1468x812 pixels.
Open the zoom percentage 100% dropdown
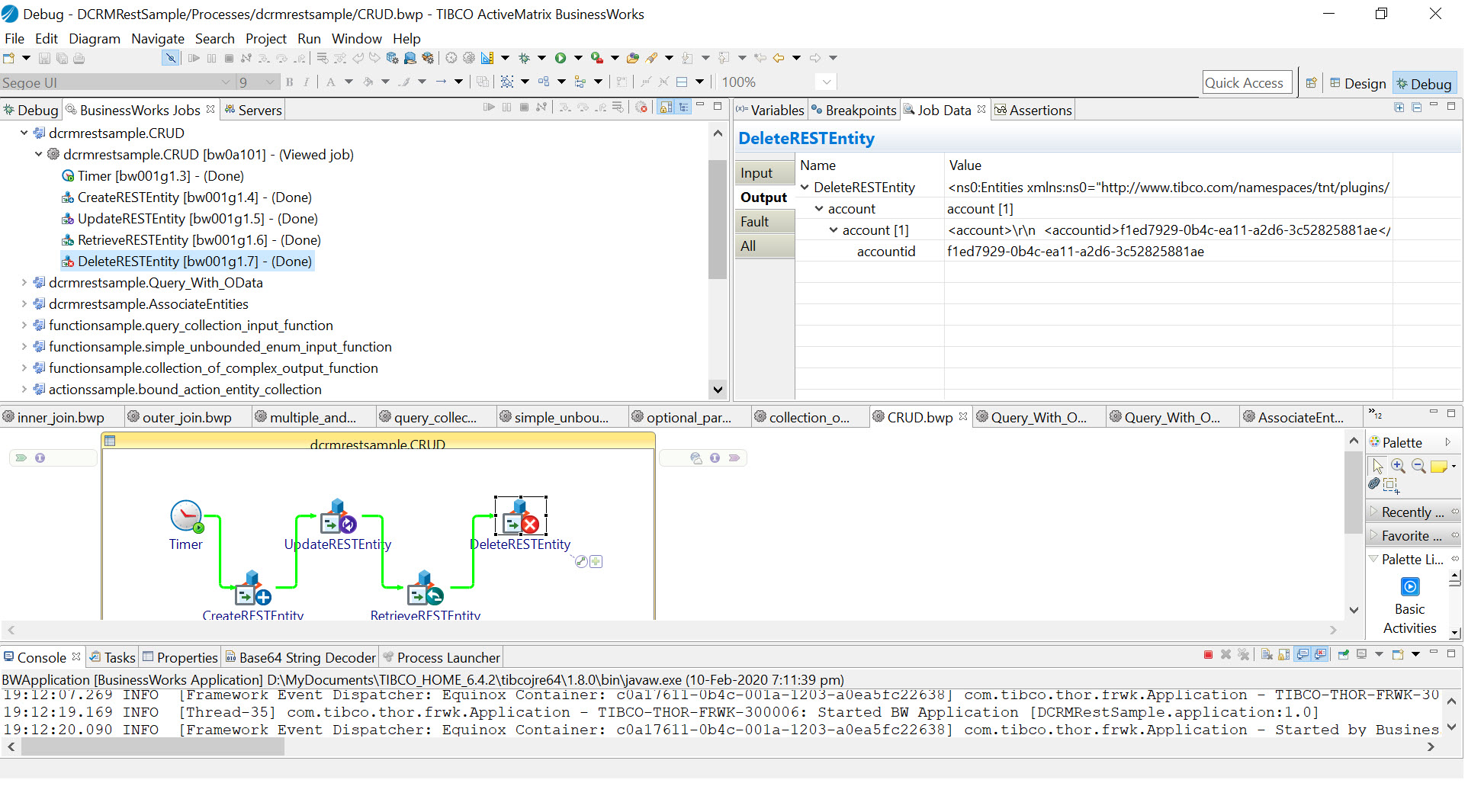(826, 82)
